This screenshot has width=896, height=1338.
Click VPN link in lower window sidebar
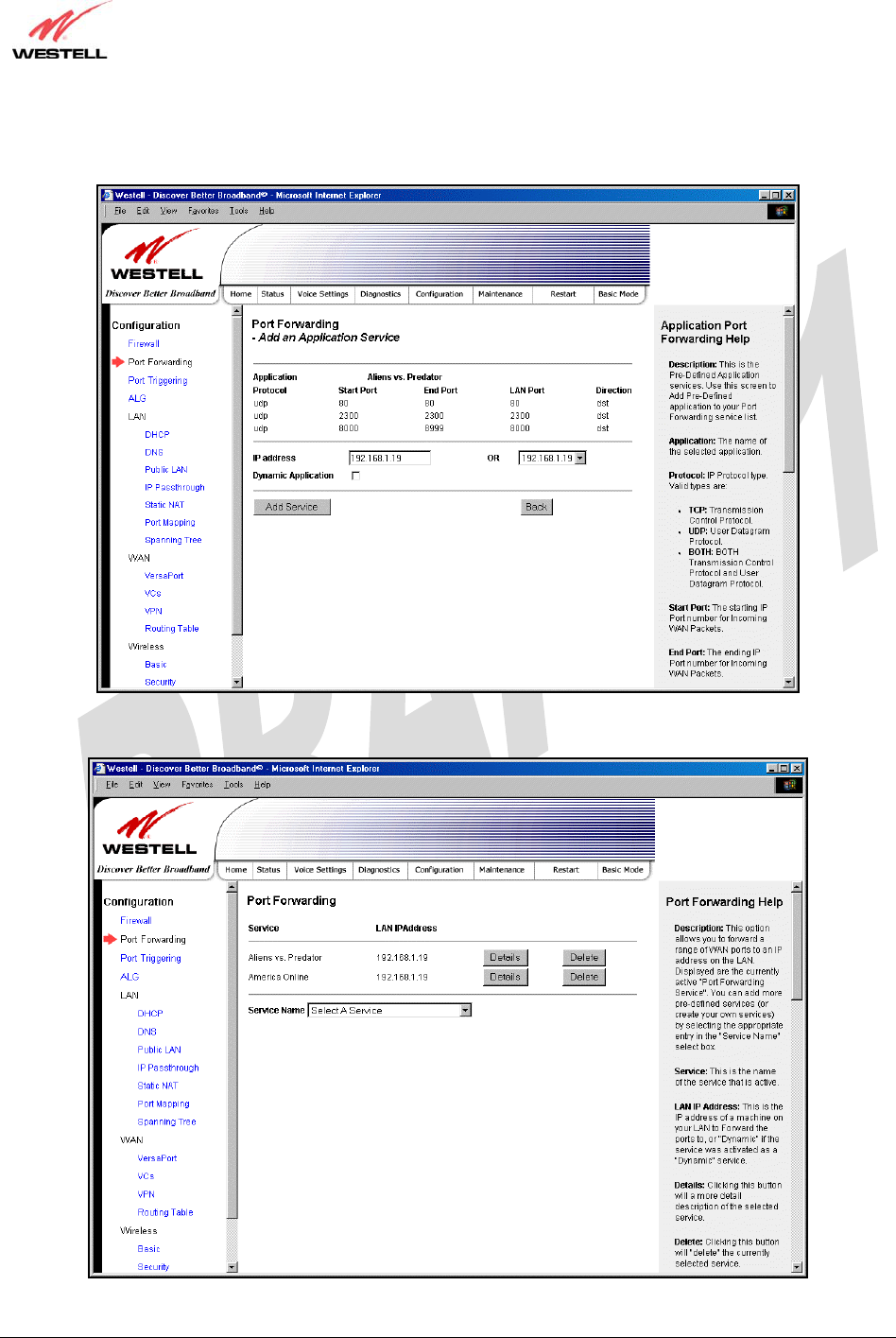[x=146, y=1194]
